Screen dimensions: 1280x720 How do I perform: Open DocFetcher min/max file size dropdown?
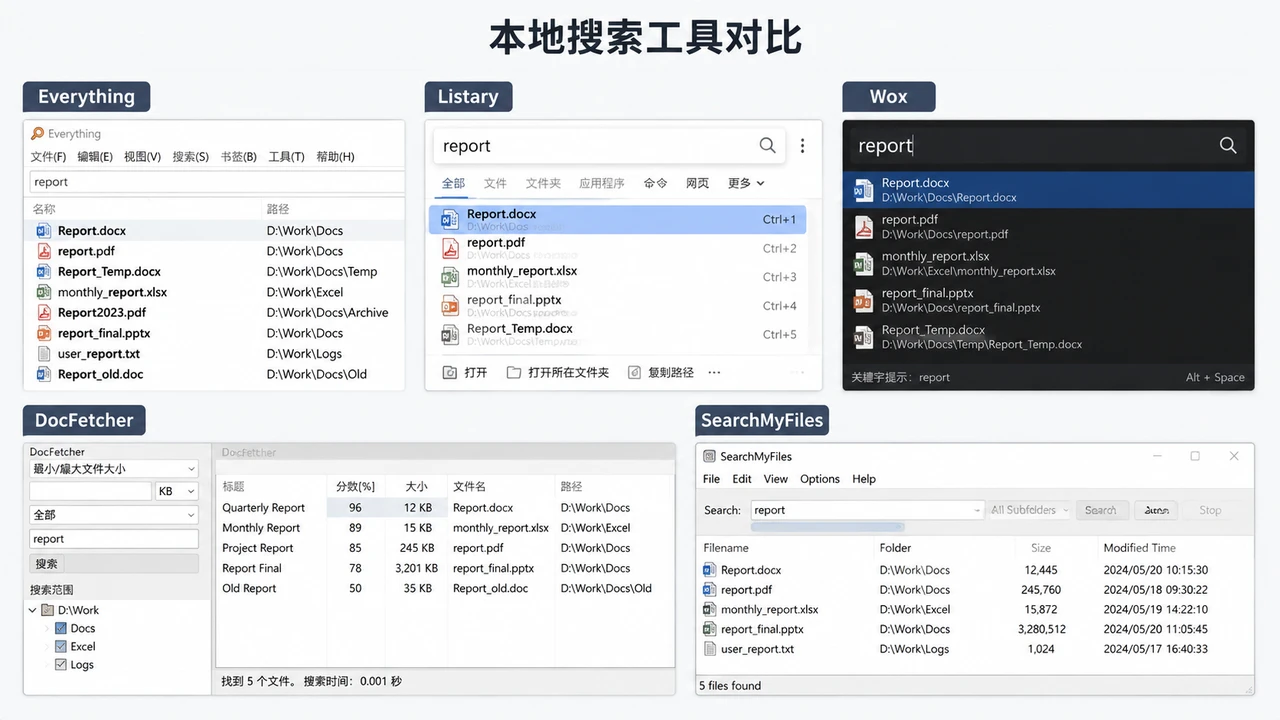pos(114,469)
